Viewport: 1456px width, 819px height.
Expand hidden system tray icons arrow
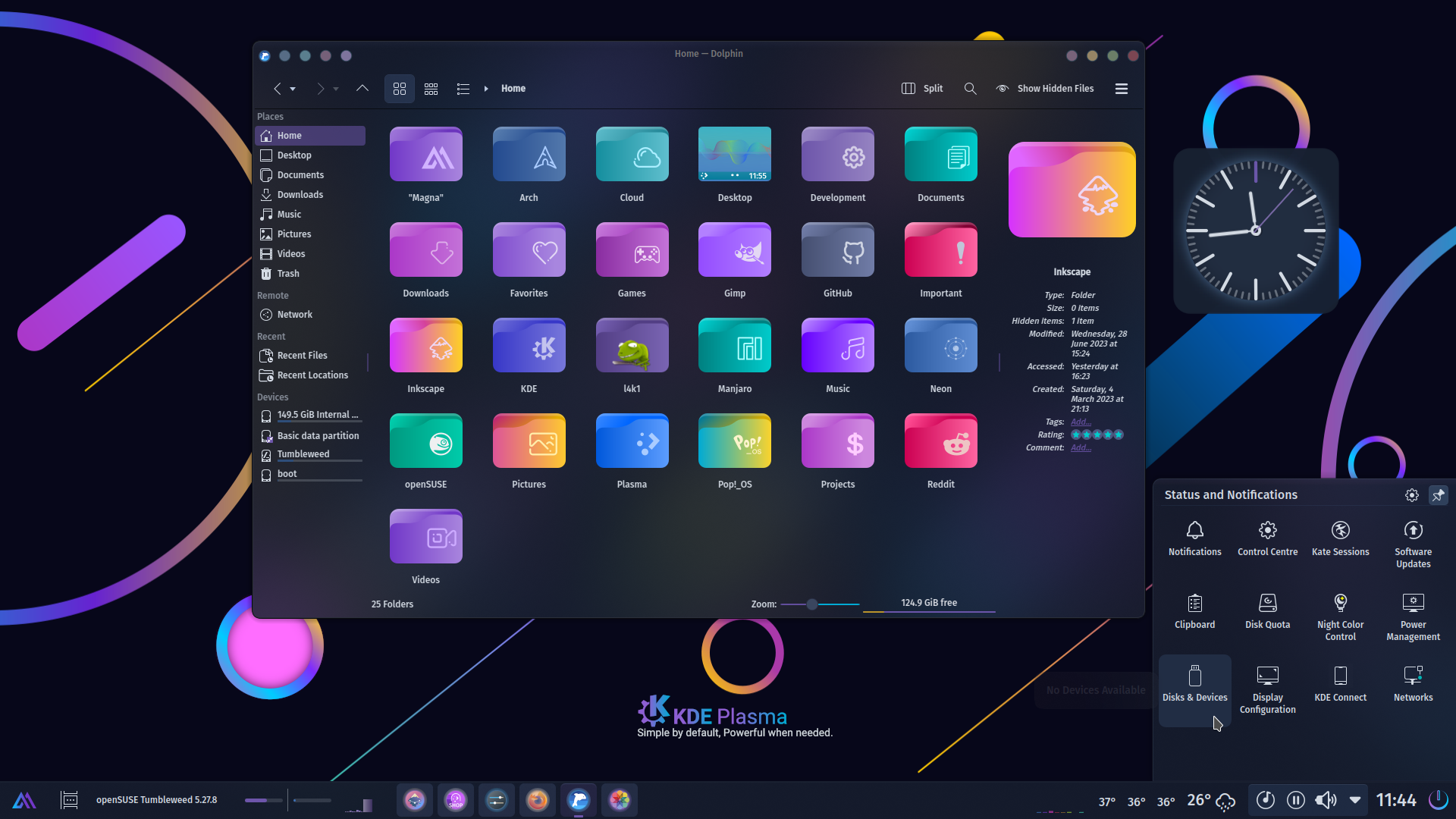click(x=1355, y=800)
